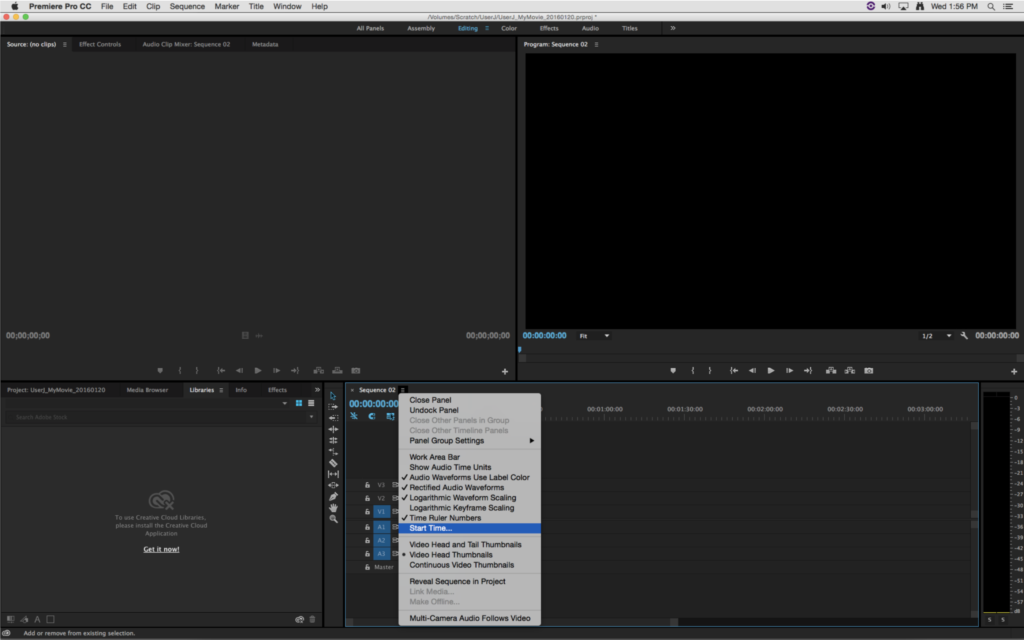
Task: Open Source monitor button editor plus
Action: click(x=505, y=371)
